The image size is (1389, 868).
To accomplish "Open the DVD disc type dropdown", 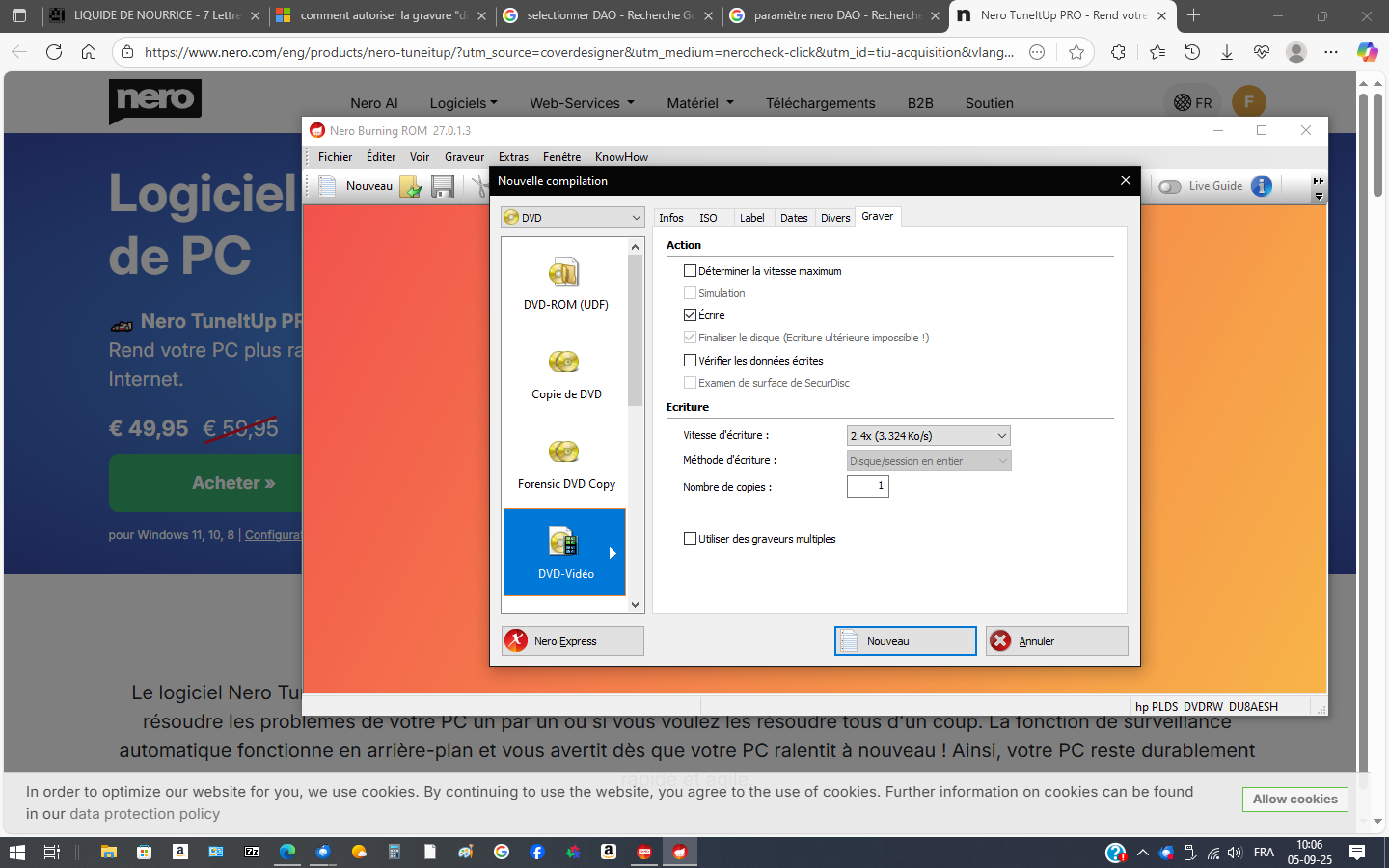I will [572, 218].
